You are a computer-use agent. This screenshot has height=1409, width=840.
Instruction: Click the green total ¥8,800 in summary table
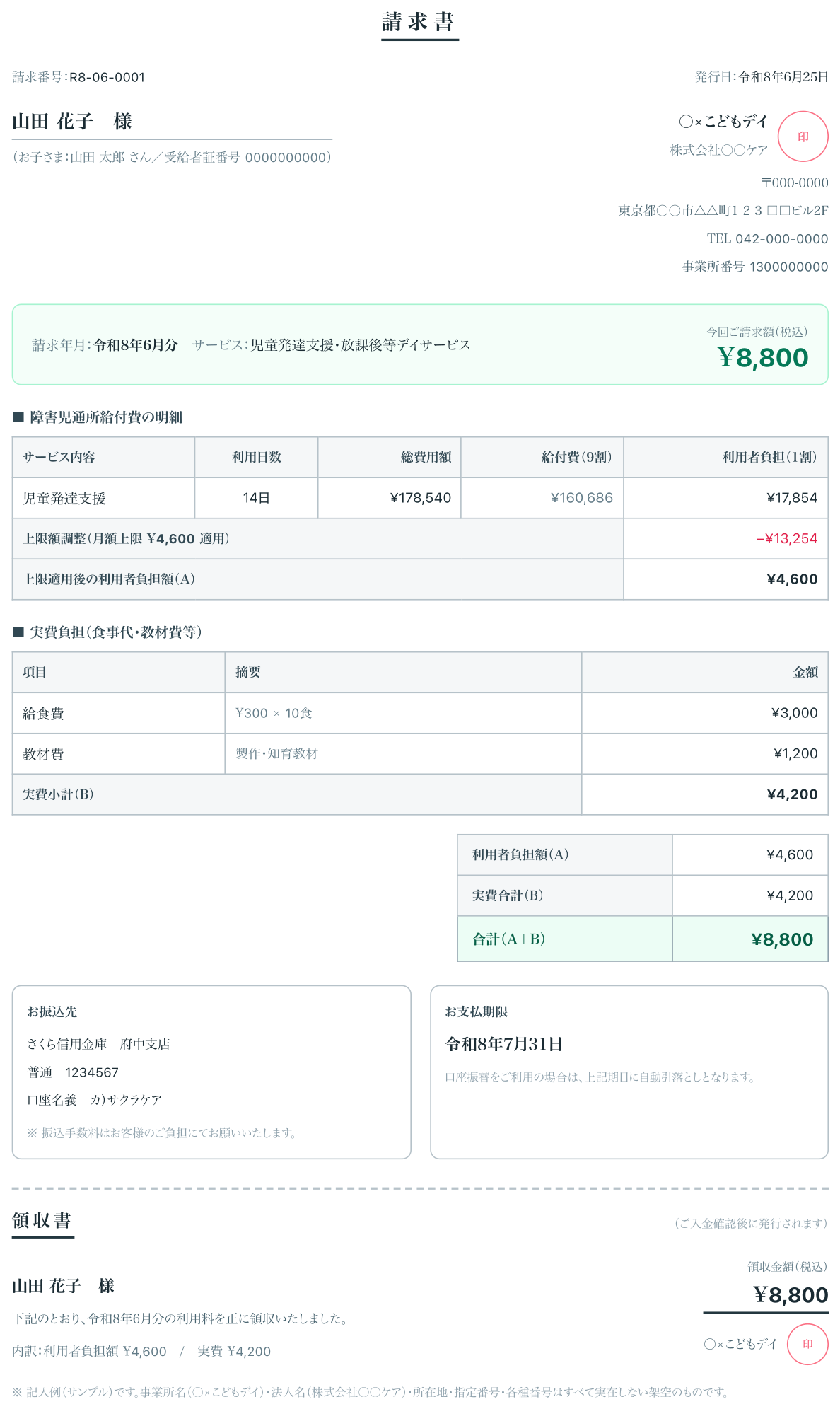(782, 939)
